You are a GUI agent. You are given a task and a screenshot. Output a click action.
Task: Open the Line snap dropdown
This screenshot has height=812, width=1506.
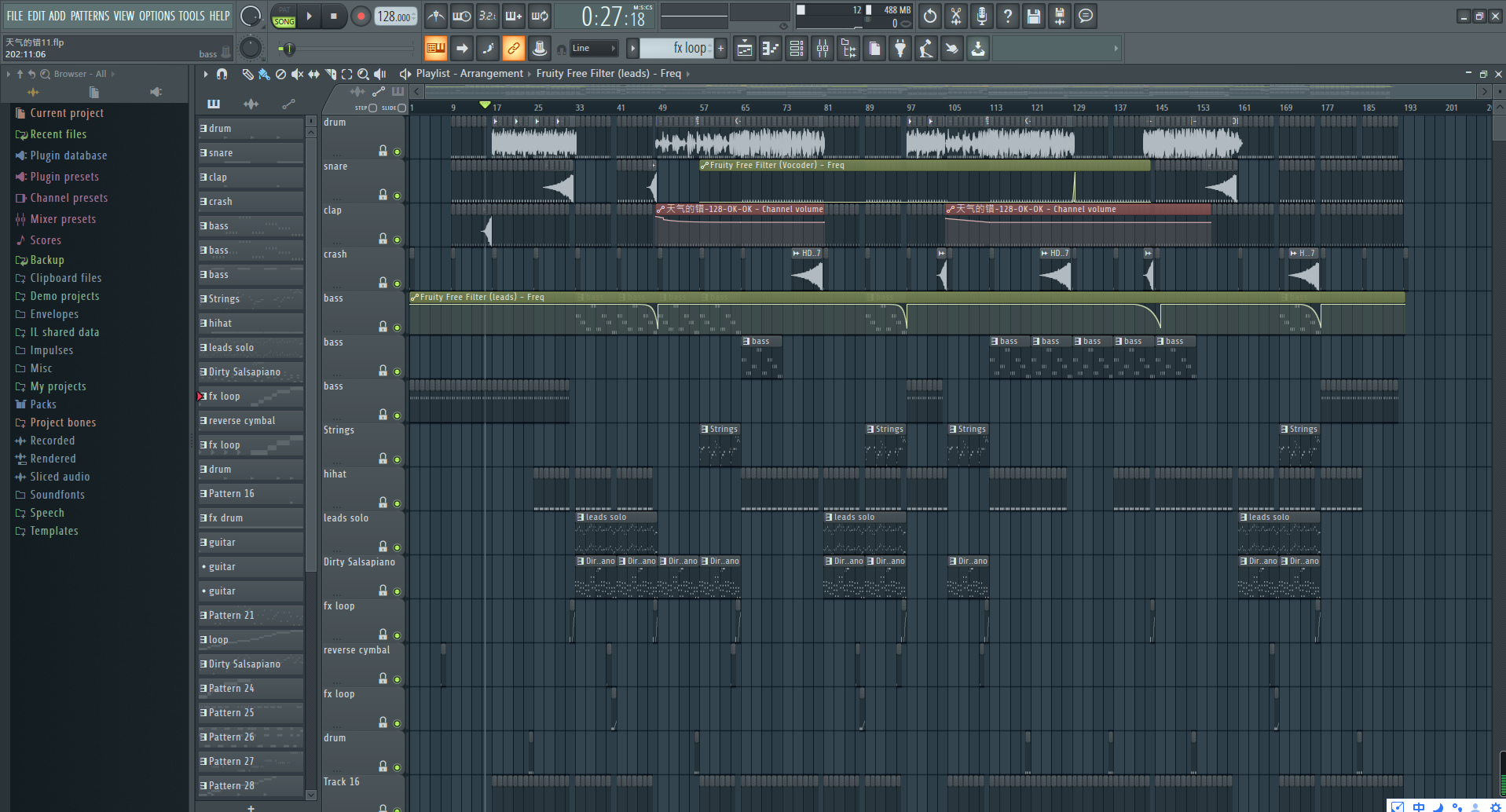pos(594,49)
